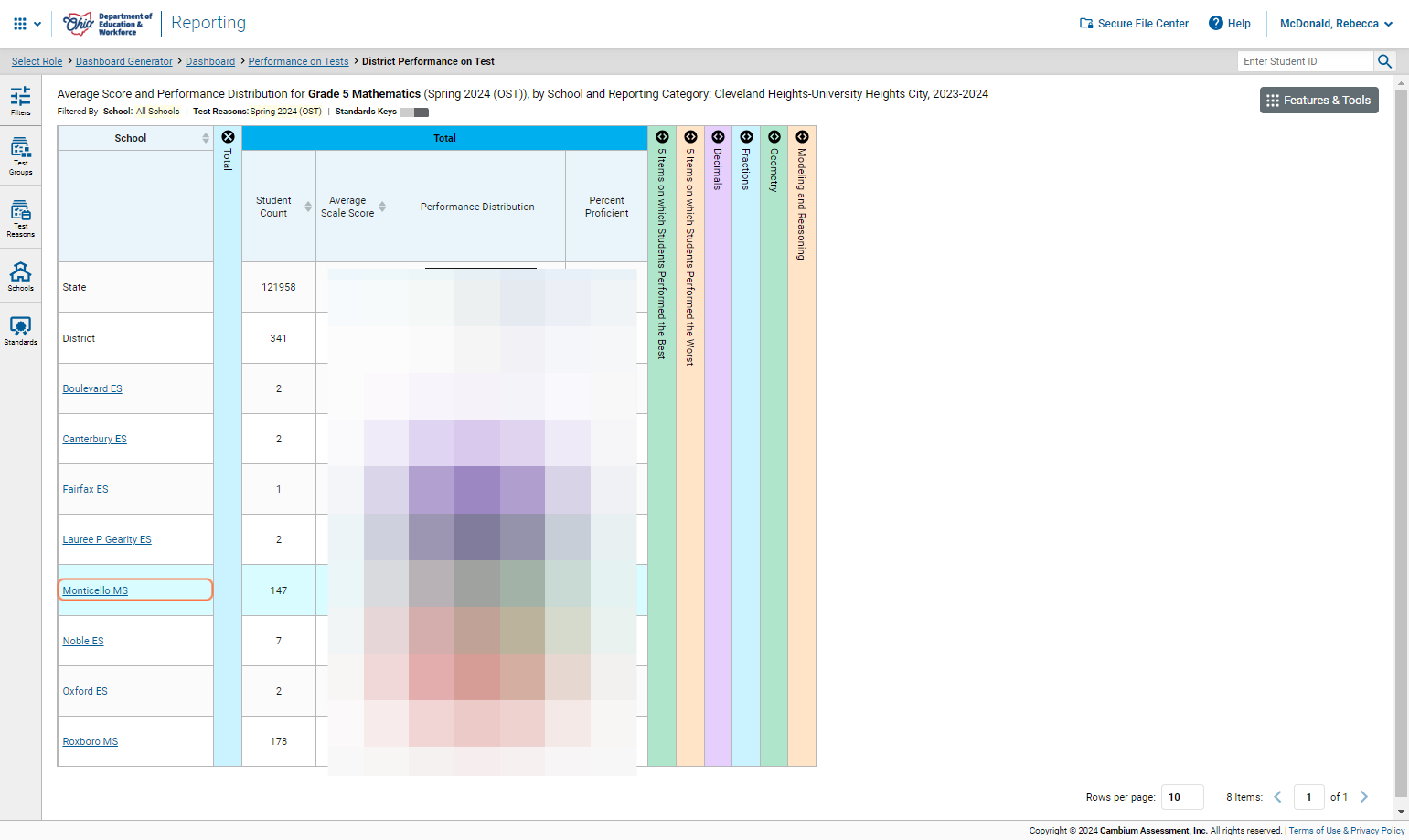Open the Roxboro MS school link
The width and height of the screenshot is (1409, 840).
[x=91, y=741]
